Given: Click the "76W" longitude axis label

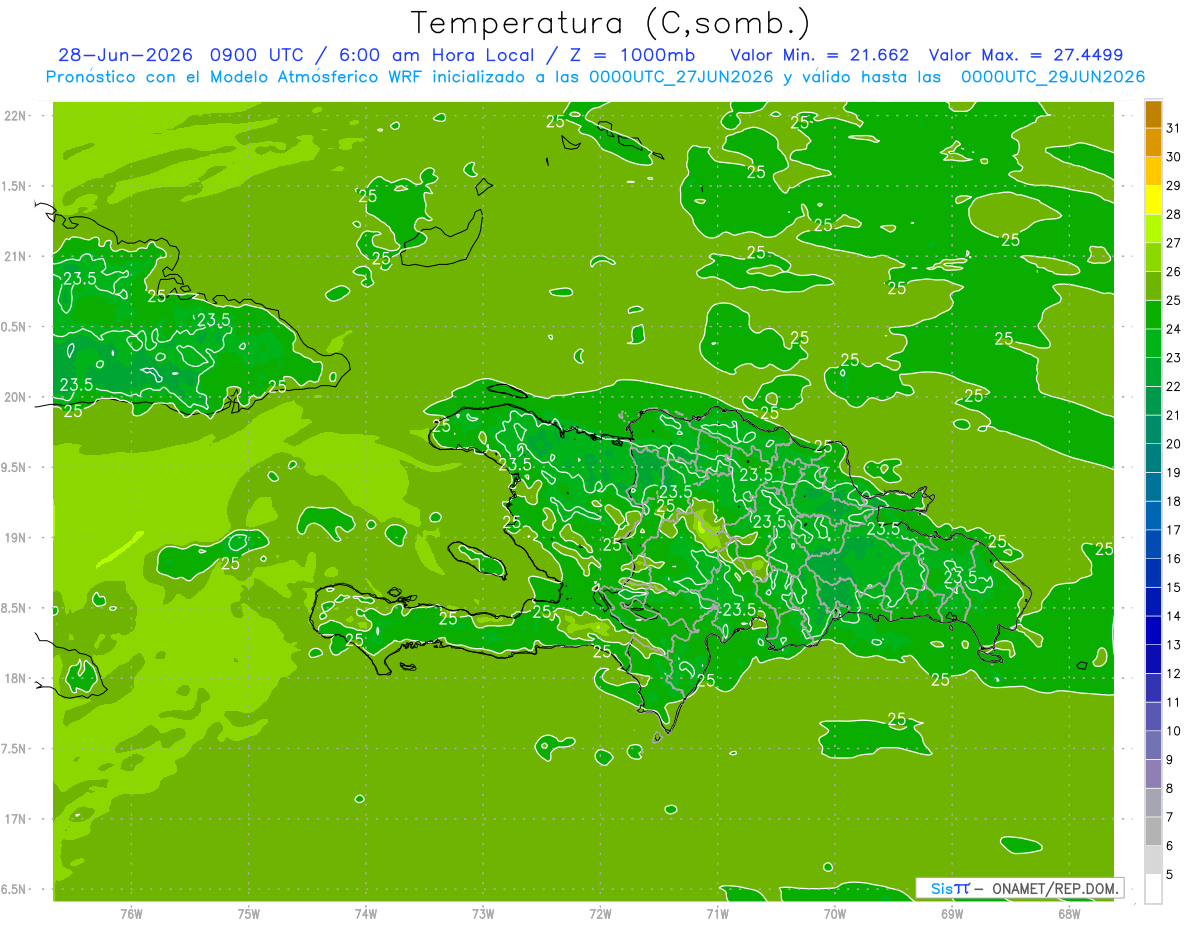Looking at the screenshot, I should click(131, 914).
